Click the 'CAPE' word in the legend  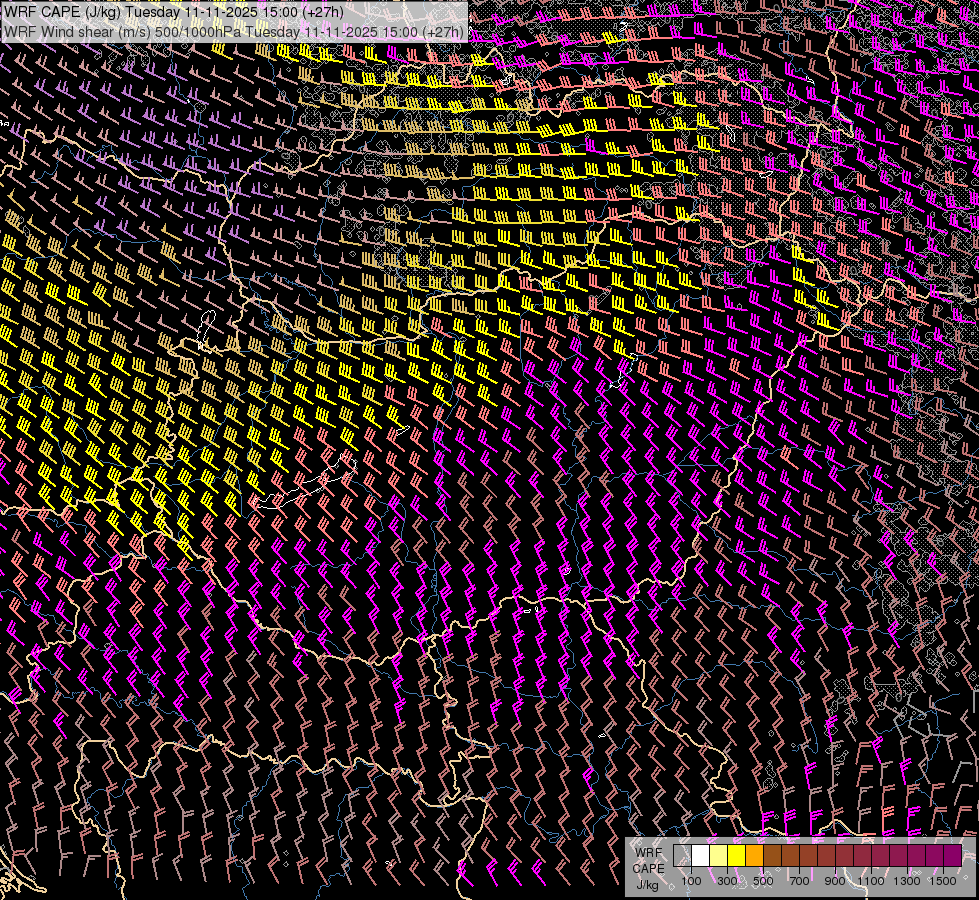(x=648, y=868)
